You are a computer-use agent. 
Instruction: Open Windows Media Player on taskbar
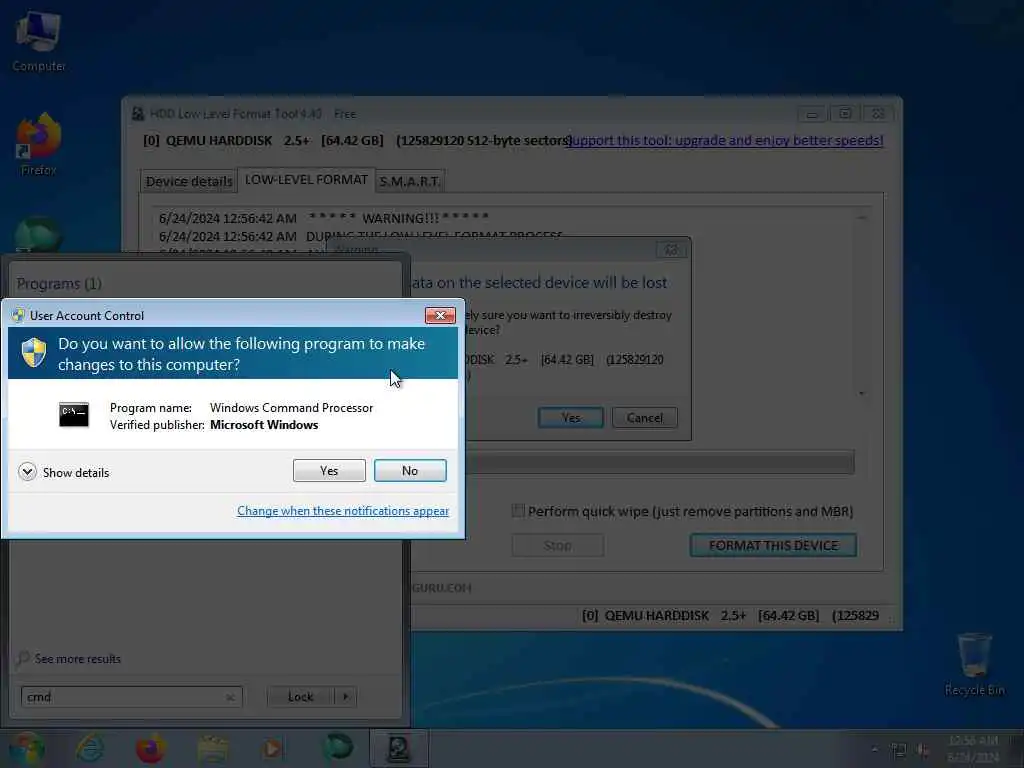coord(272,748)
